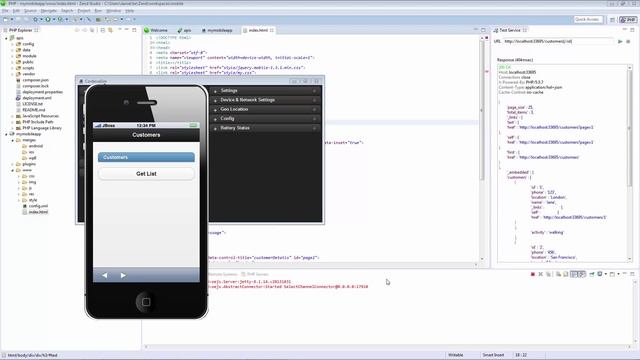640x360 pixels.
Task: Run the Test Service request with green arrow
Action: 620,41
